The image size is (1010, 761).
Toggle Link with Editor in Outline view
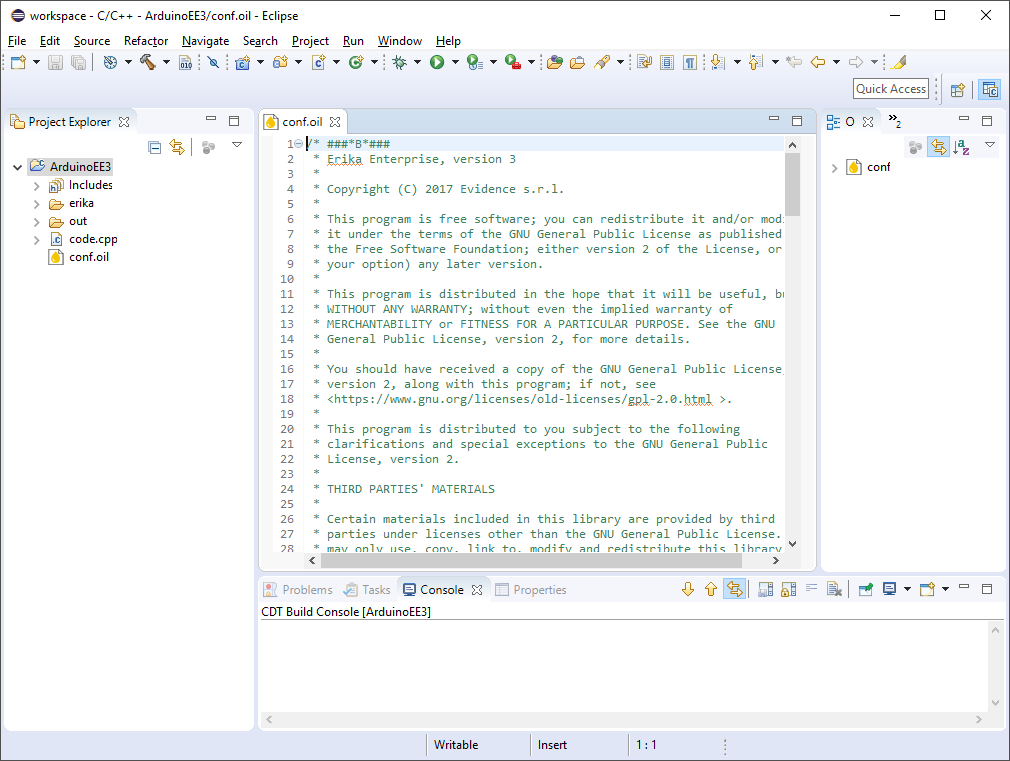939,148
